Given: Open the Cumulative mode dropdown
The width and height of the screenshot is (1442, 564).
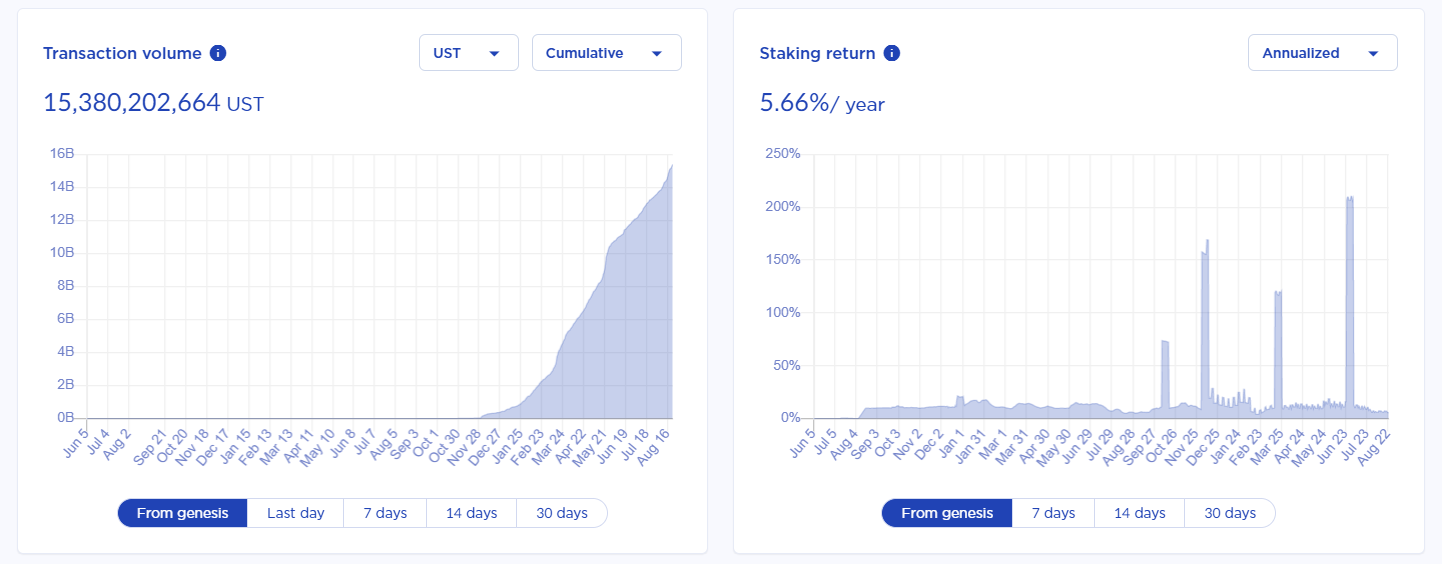Looking at the screenshot, I should click(x=606, y=53).
